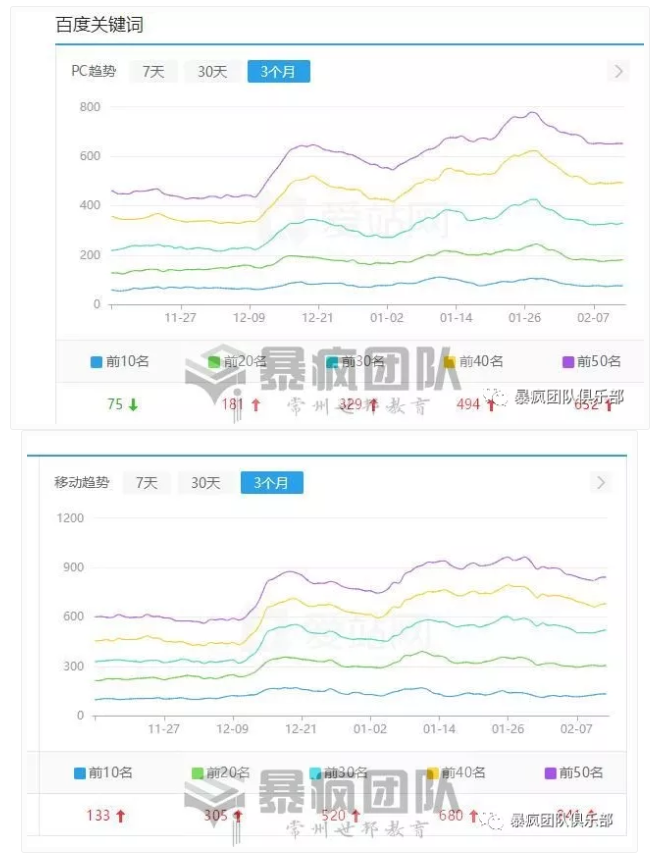Click blue 前10名 color swatch in PC legend
653x862 pixels.
96,362
